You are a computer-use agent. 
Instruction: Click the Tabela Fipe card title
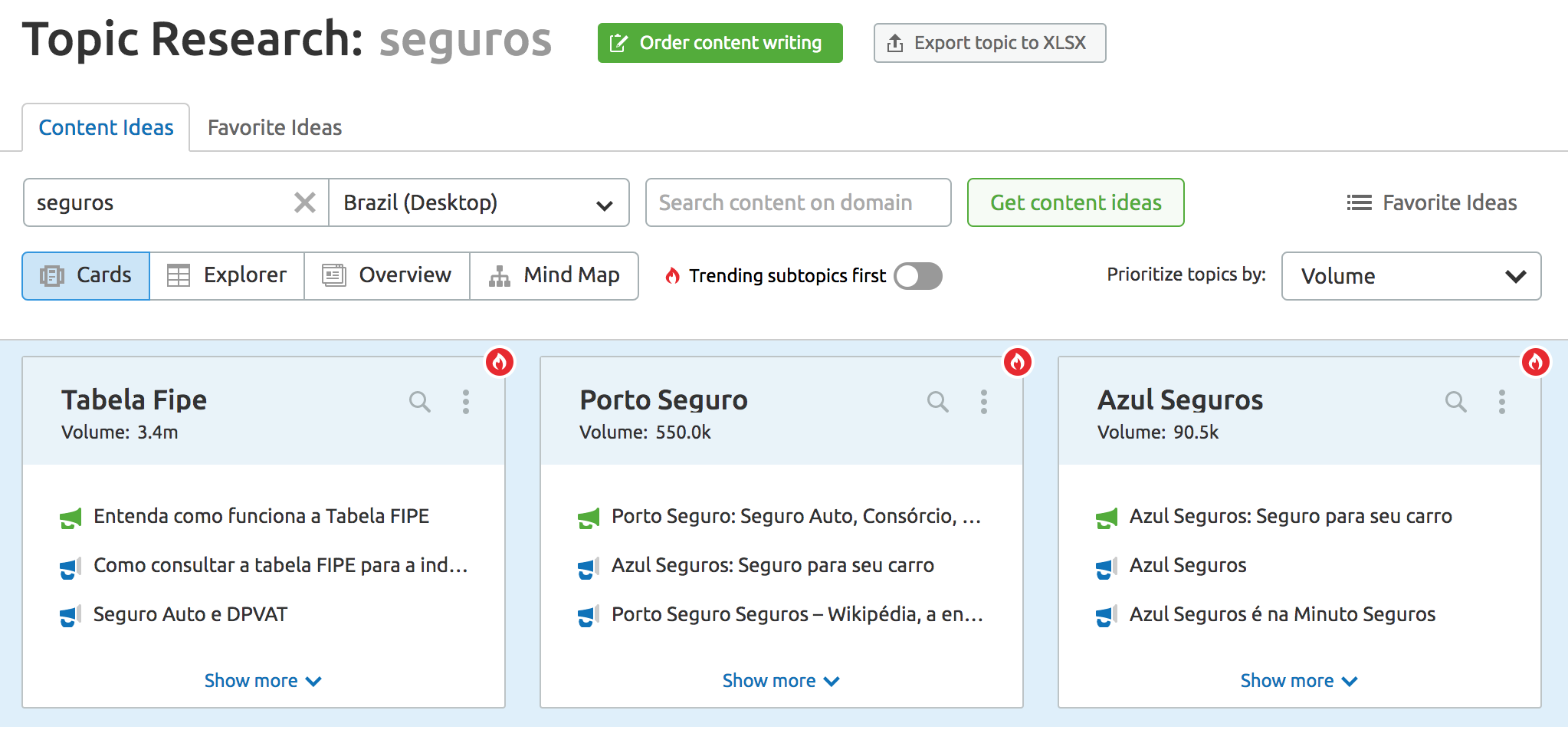pos(134,400)
